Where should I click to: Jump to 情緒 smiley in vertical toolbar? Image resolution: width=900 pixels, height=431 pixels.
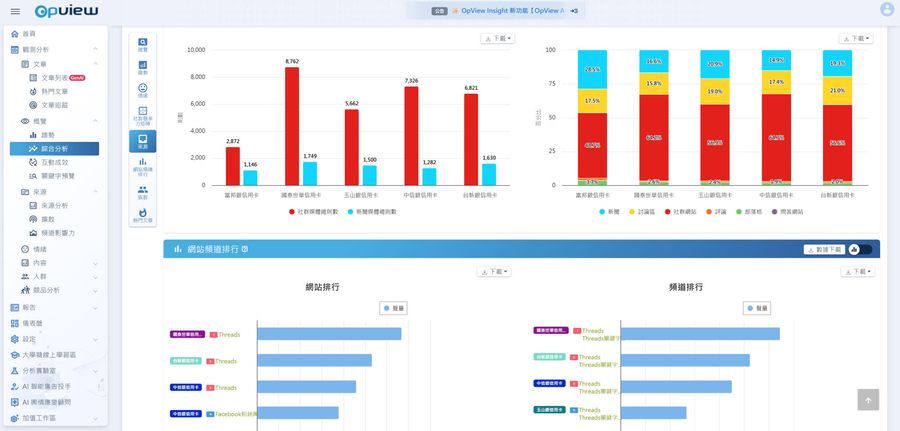point(142,91)
